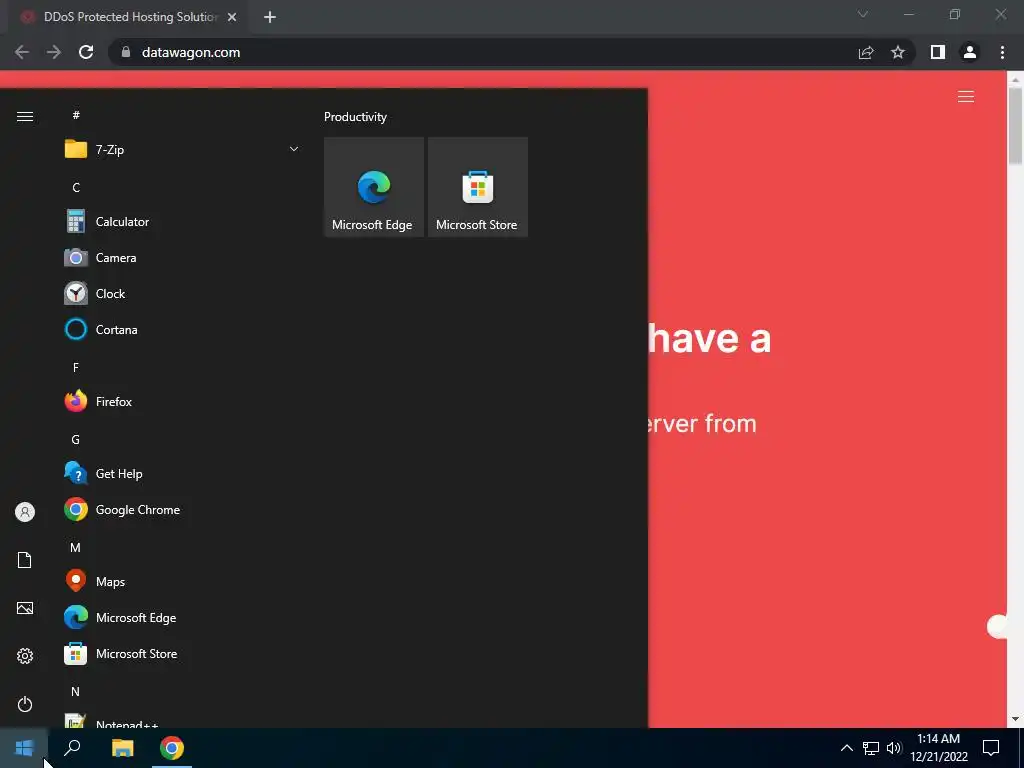Open the volume tray icon
Viewport: 1024px width, 768px height.
[894, 748]
